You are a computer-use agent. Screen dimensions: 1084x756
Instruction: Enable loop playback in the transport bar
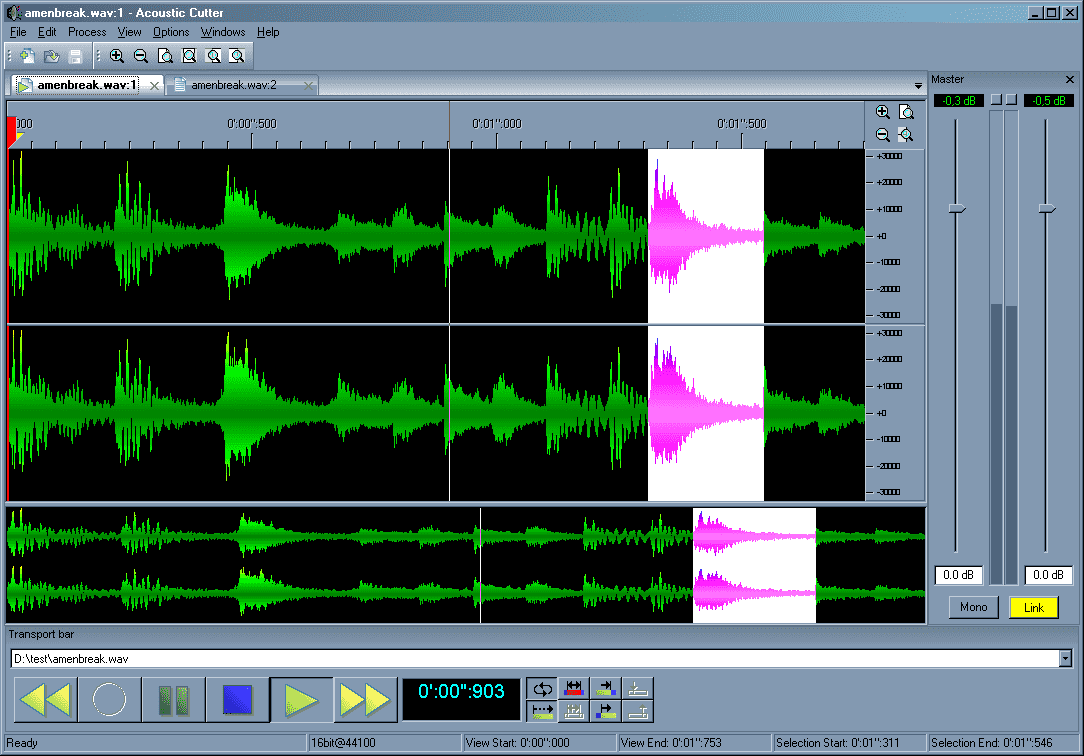point(541,688)
